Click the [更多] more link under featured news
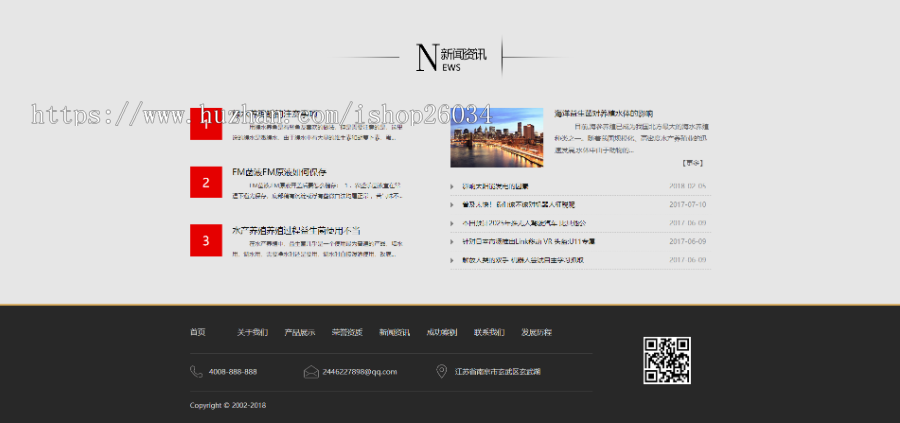Viewport: 900px width, 423px height. [692, 162]
